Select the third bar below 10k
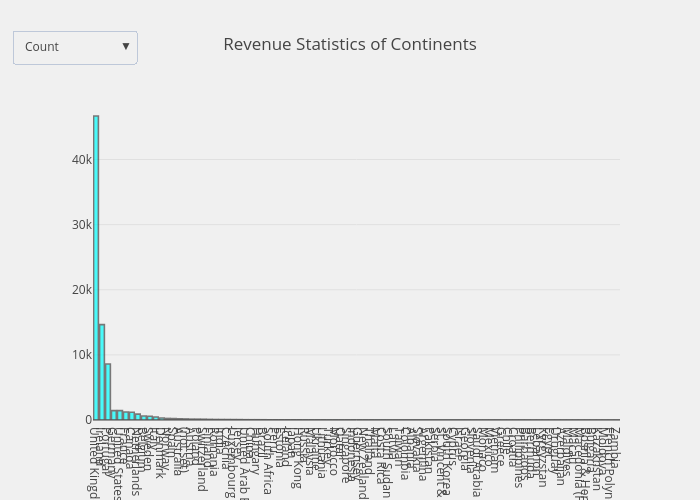The width and height of the screenshot is (700, 500). 108,392
